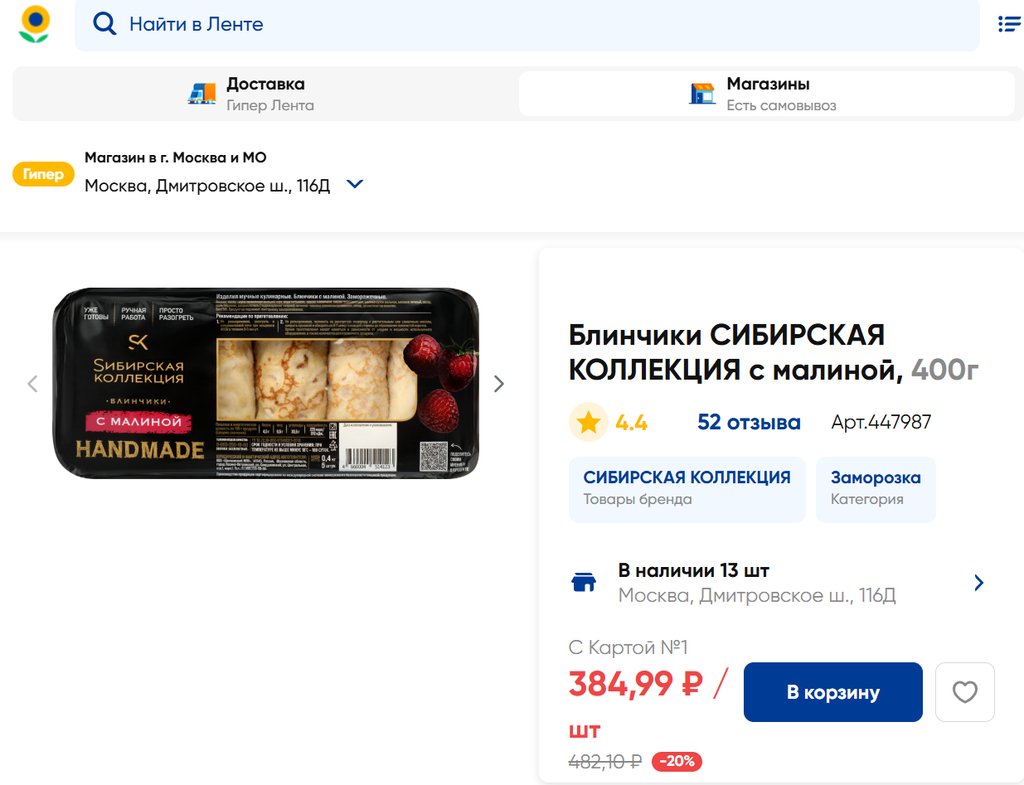1024x785 pixels.
Task: Expand the store address dropdown chevron
Action: pyautogui.click(x=355, y=185)
